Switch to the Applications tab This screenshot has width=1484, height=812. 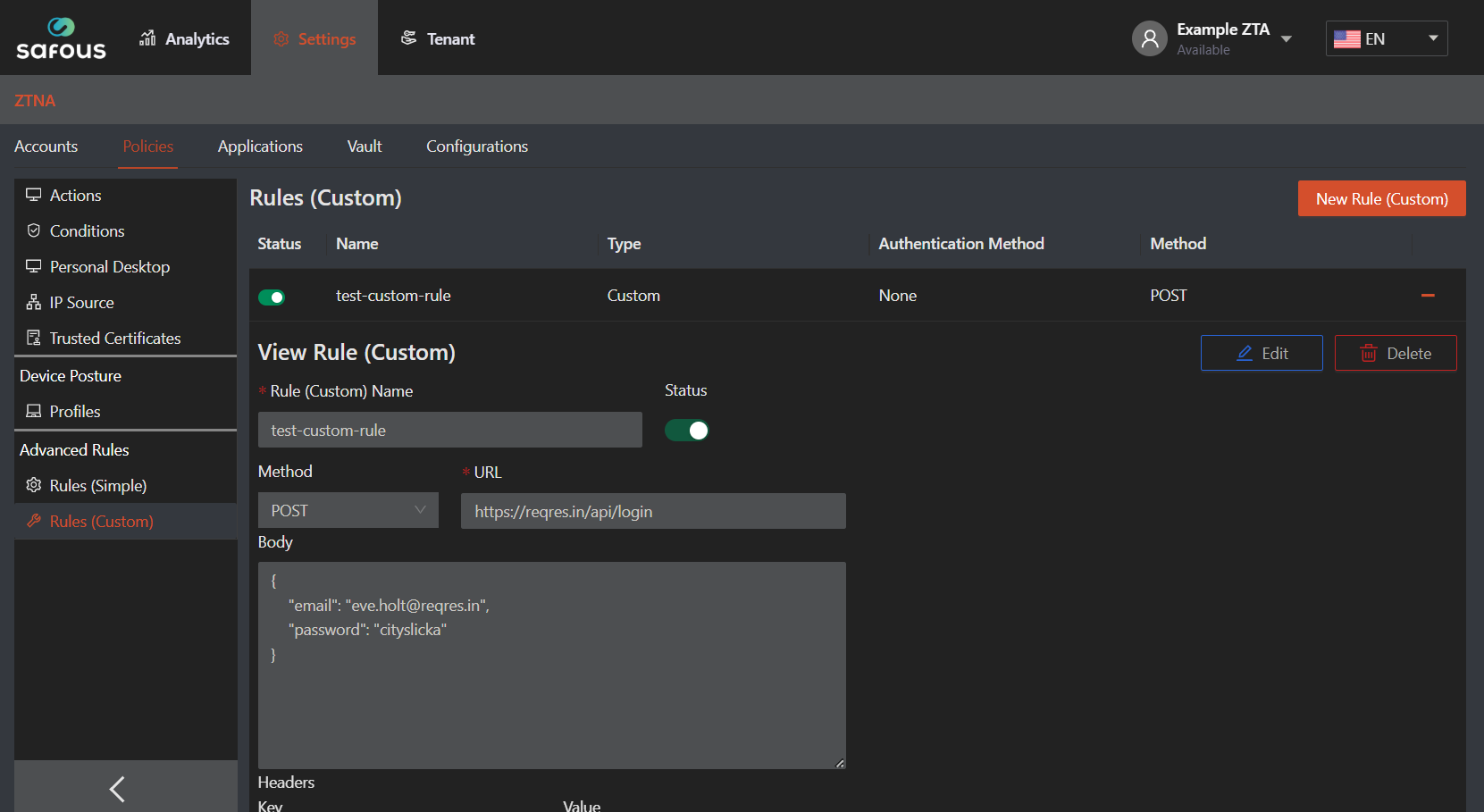(x=260, y=146)
